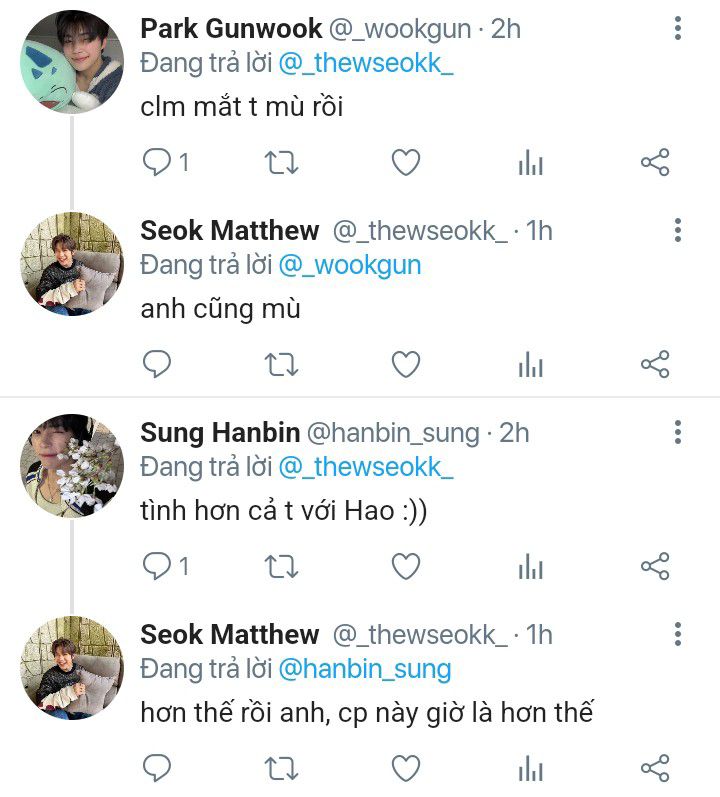Like Park Gunwook's 'clm mắt t mù rồi' tweet
The height and width of the screenshot is (797, 720).
406,163
